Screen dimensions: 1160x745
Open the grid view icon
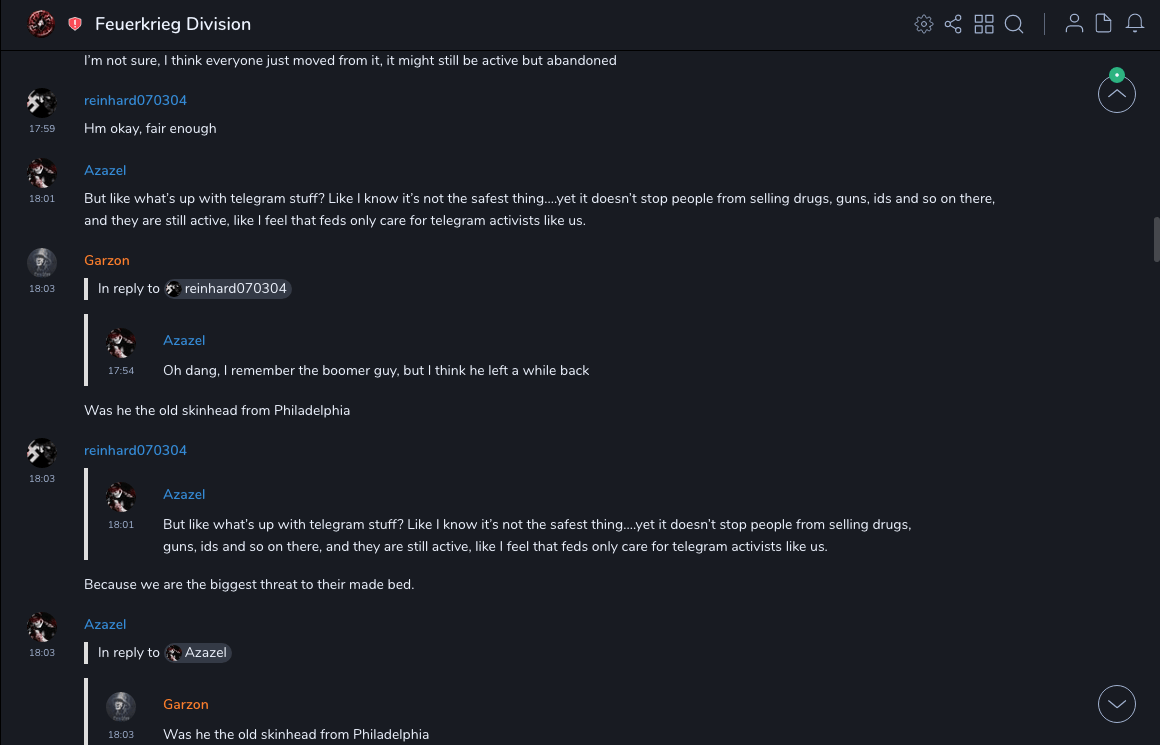[x=984, y=24]
